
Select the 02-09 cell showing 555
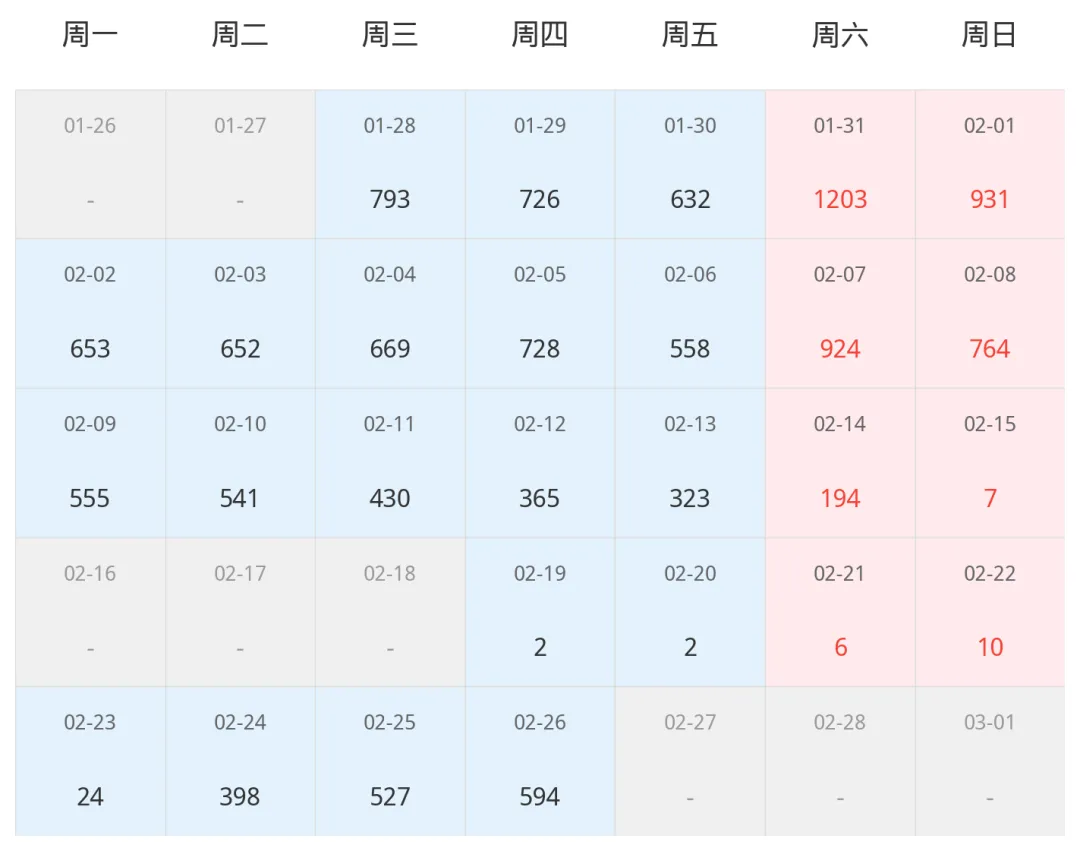pos(90,463)
